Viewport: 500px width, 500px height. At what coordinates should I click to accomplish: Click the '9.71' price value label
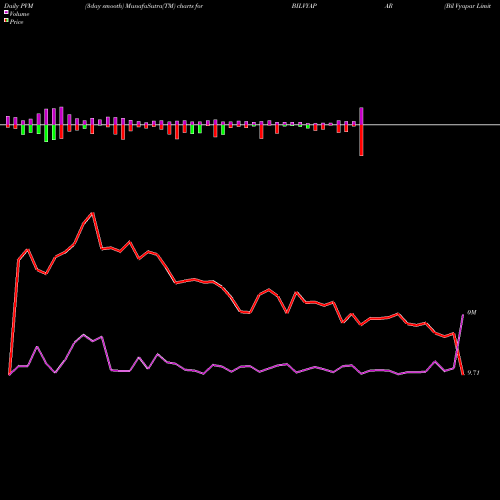[x=473, y=373]
